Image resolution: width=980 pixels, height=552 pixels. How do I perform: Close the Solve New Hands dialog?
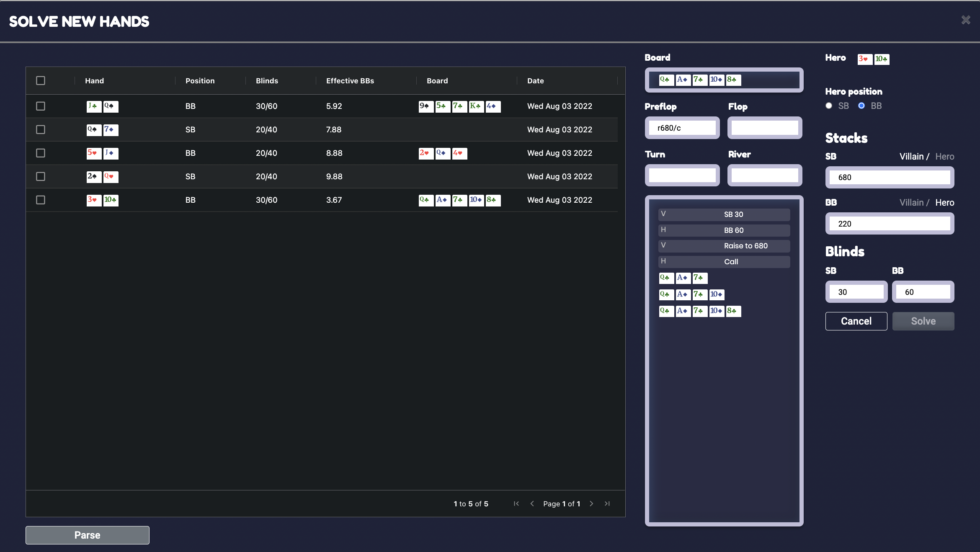tap(965, 20)
